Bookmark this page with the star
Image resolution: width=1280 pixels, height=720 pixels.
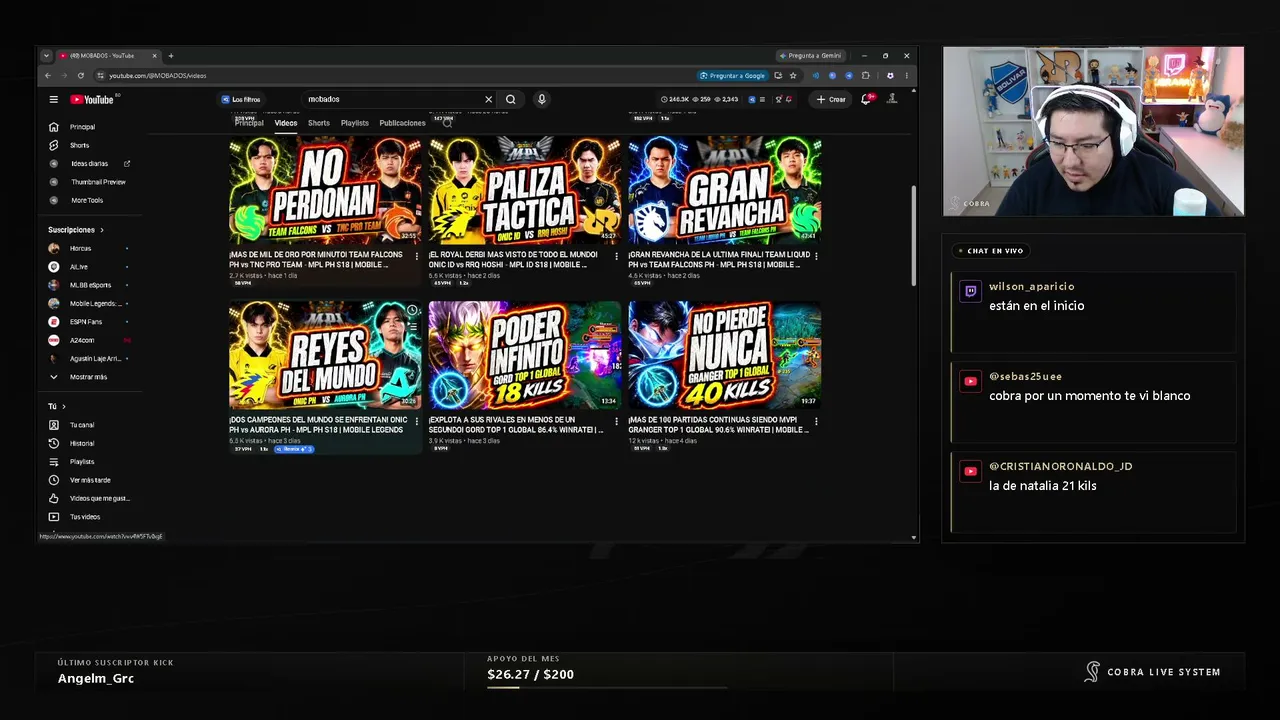click(x=793, y=75)
